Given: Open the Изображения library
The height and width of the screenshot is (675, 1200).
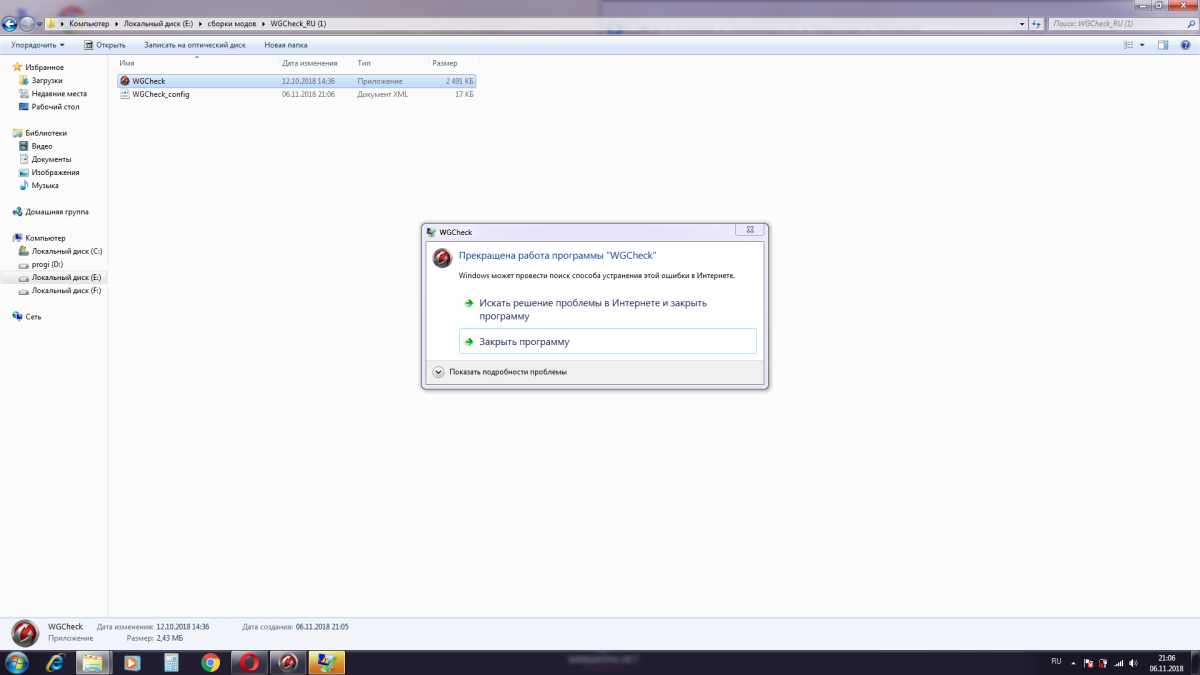Looking at the screenshot, I should click(x=55, y=172).
